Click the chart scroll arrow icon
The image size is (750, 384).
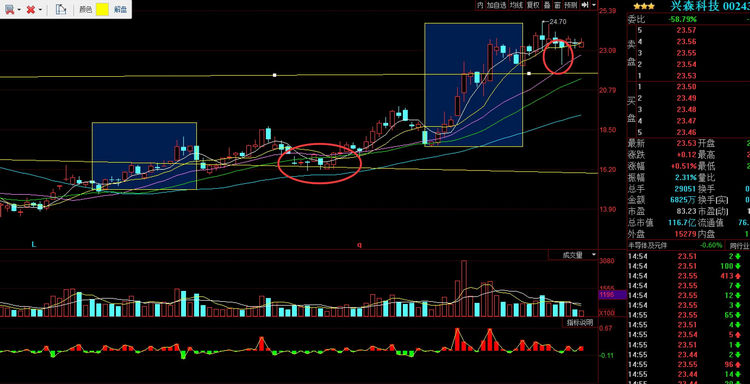point(585,5)
